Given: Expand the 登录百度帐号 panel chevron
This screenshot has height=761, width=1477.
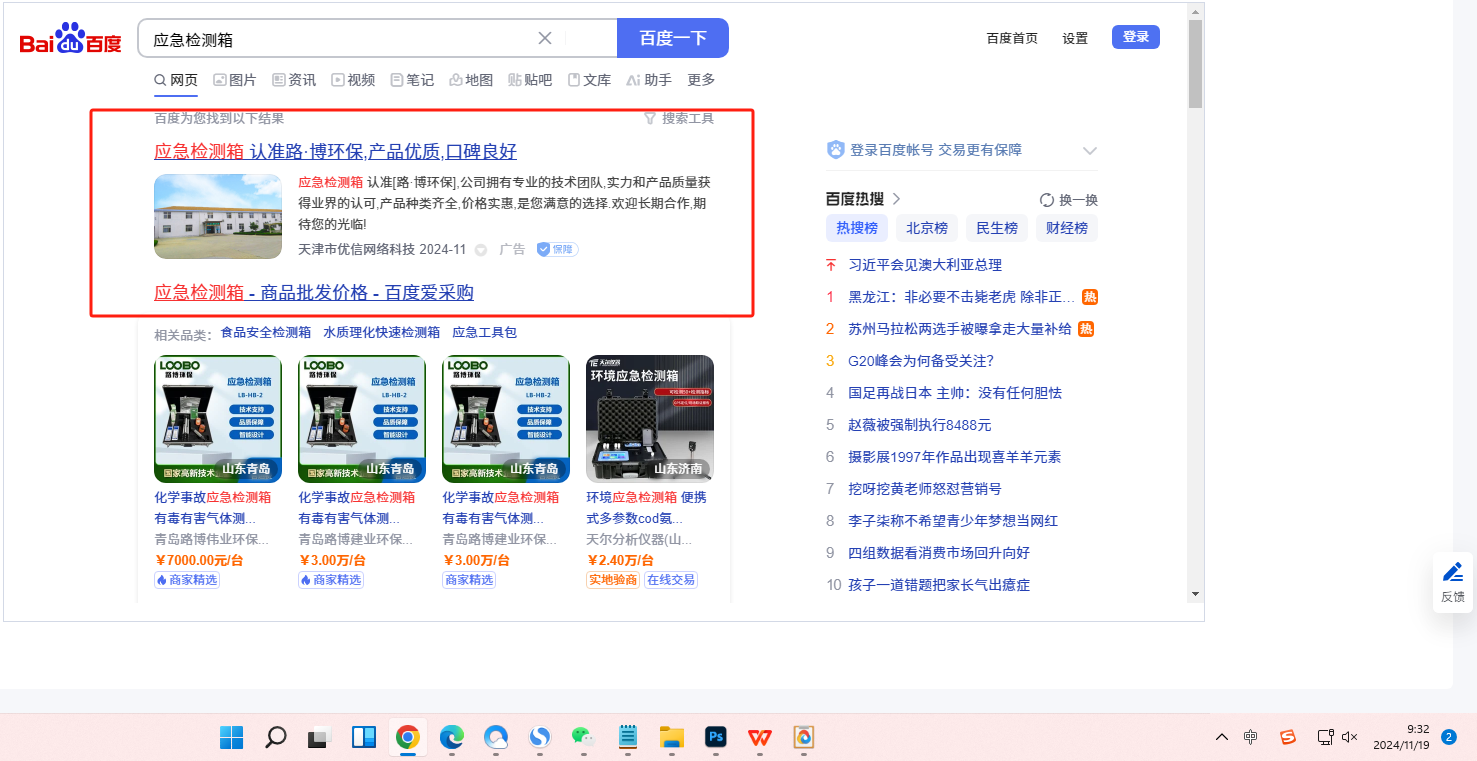Looking at the screenshot, I should tap(1090, 150).
